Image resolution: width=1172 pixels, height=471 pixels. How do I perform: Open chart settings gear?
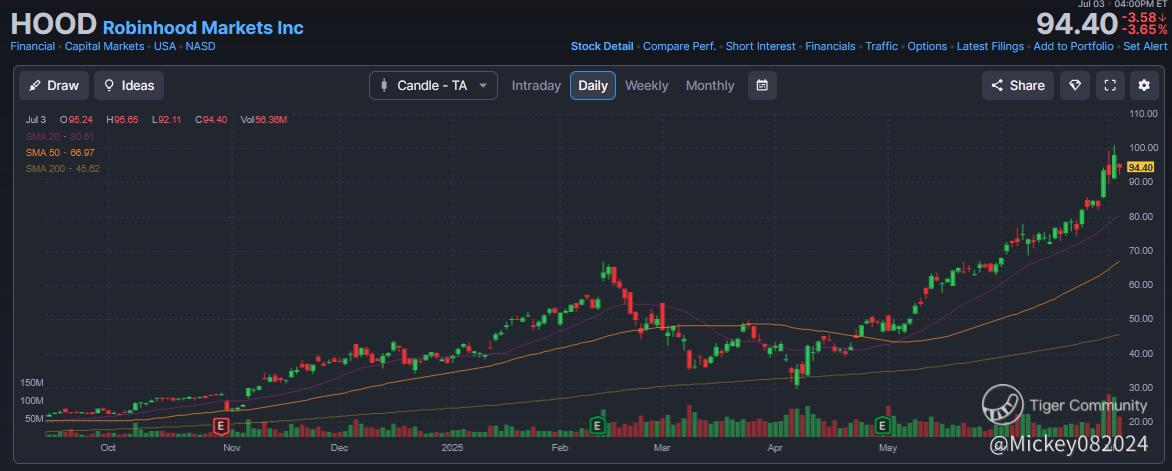click(x=1144, y=85)
